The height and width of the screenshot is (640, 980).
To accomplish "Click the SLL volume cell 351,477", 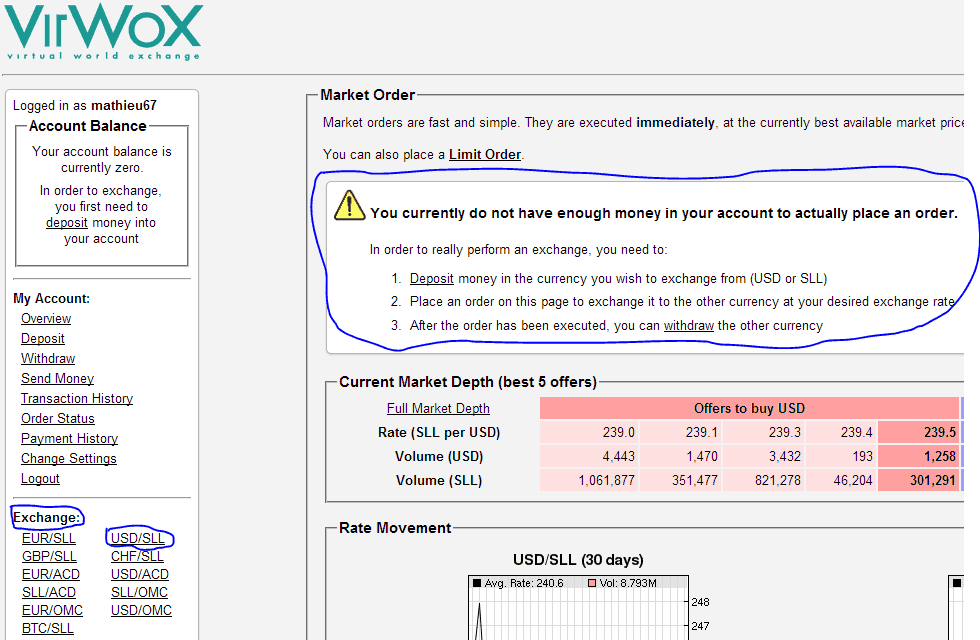I will (680, 480).
